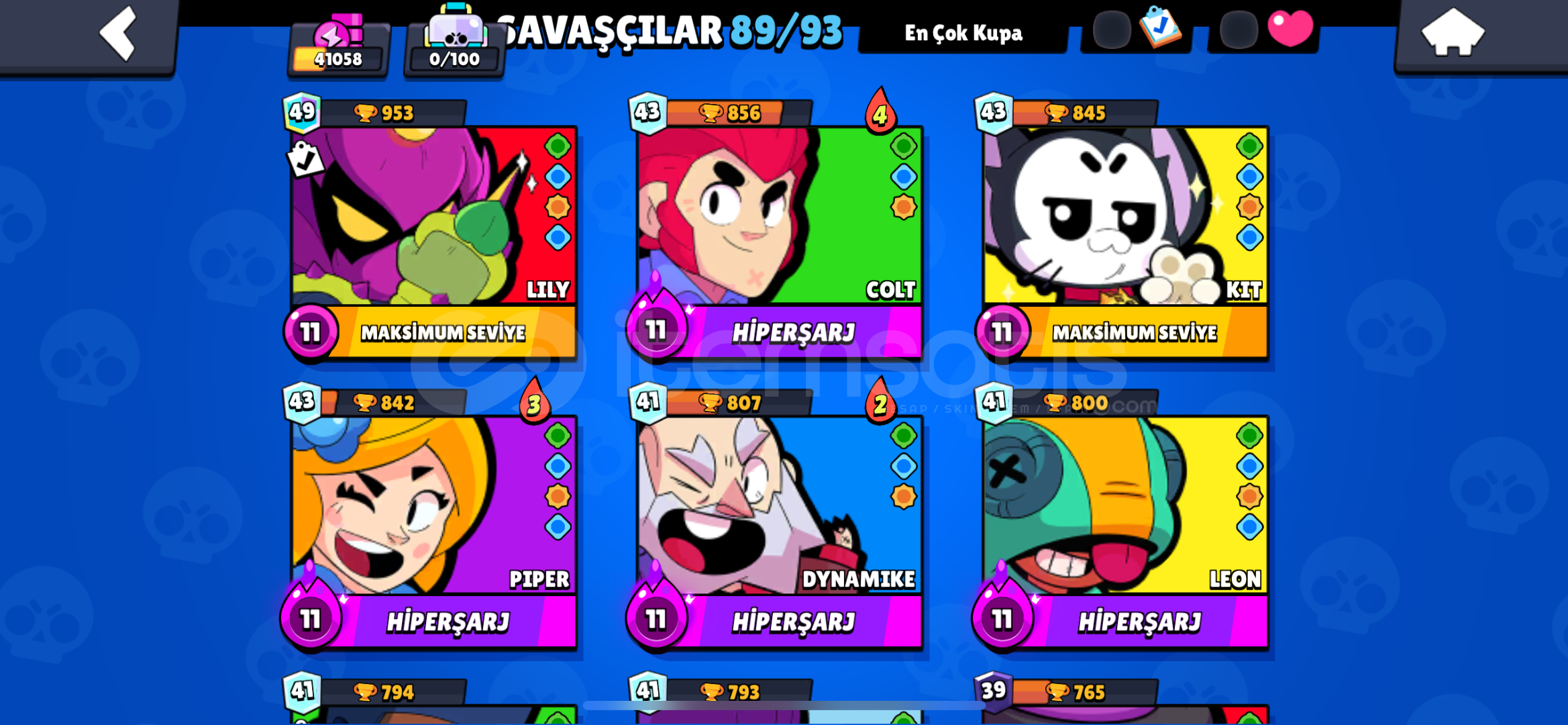This screenshot has height=725, width=1568.
Task: Tap Piper's level 3 fire mastery badge
Action: (534, 401)
